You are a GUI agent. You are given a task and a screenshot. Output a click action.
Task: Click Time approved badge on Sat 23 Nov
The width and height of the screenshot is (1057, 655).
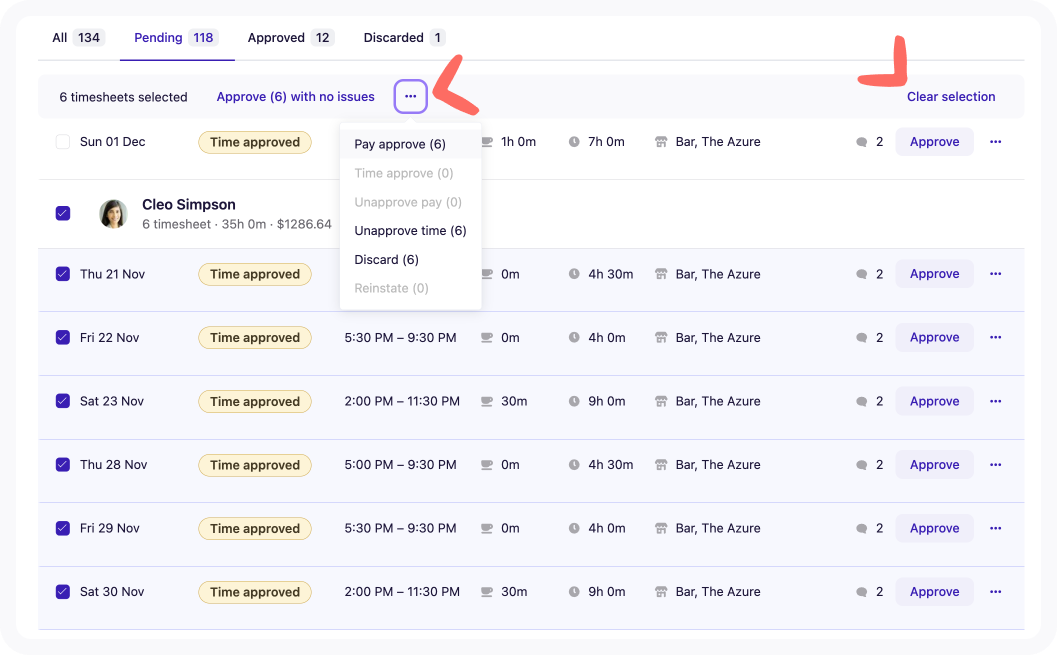pos(255,402)
